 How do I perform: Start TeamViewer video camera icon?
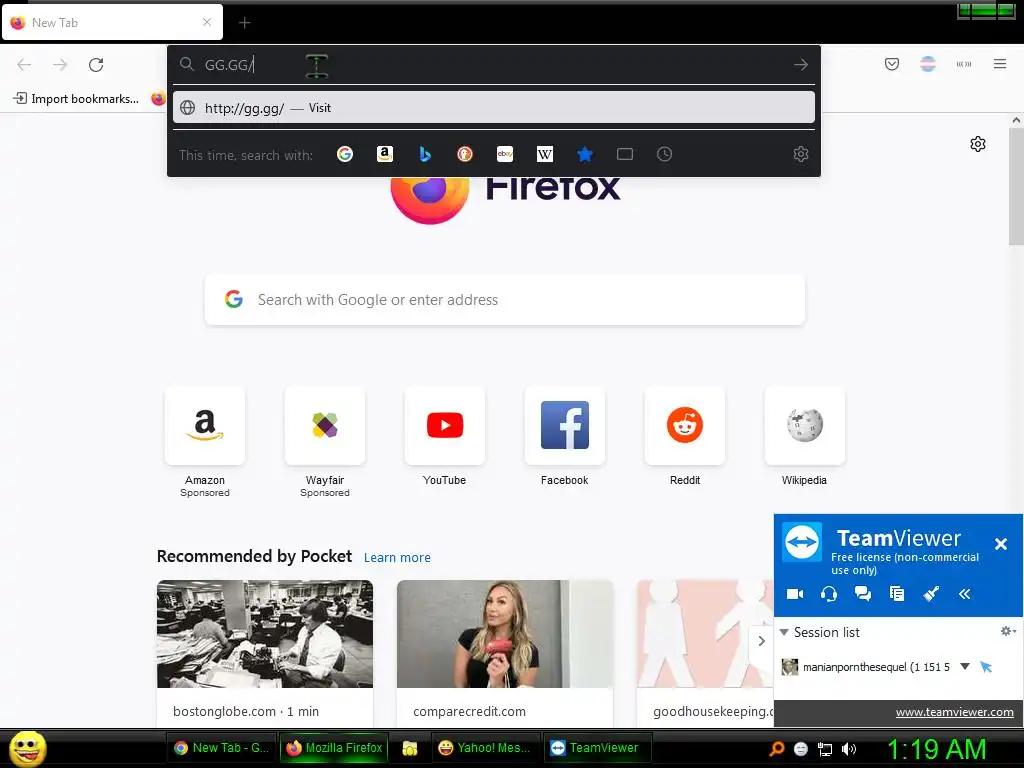click(795, 594)
